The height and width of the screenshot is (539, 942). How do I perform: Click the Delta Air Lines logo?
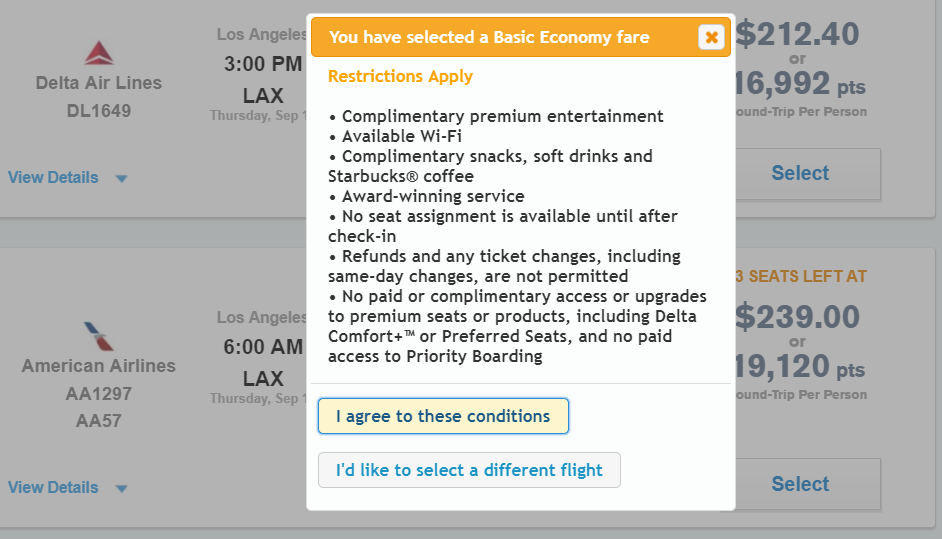[x=99, y=53]
